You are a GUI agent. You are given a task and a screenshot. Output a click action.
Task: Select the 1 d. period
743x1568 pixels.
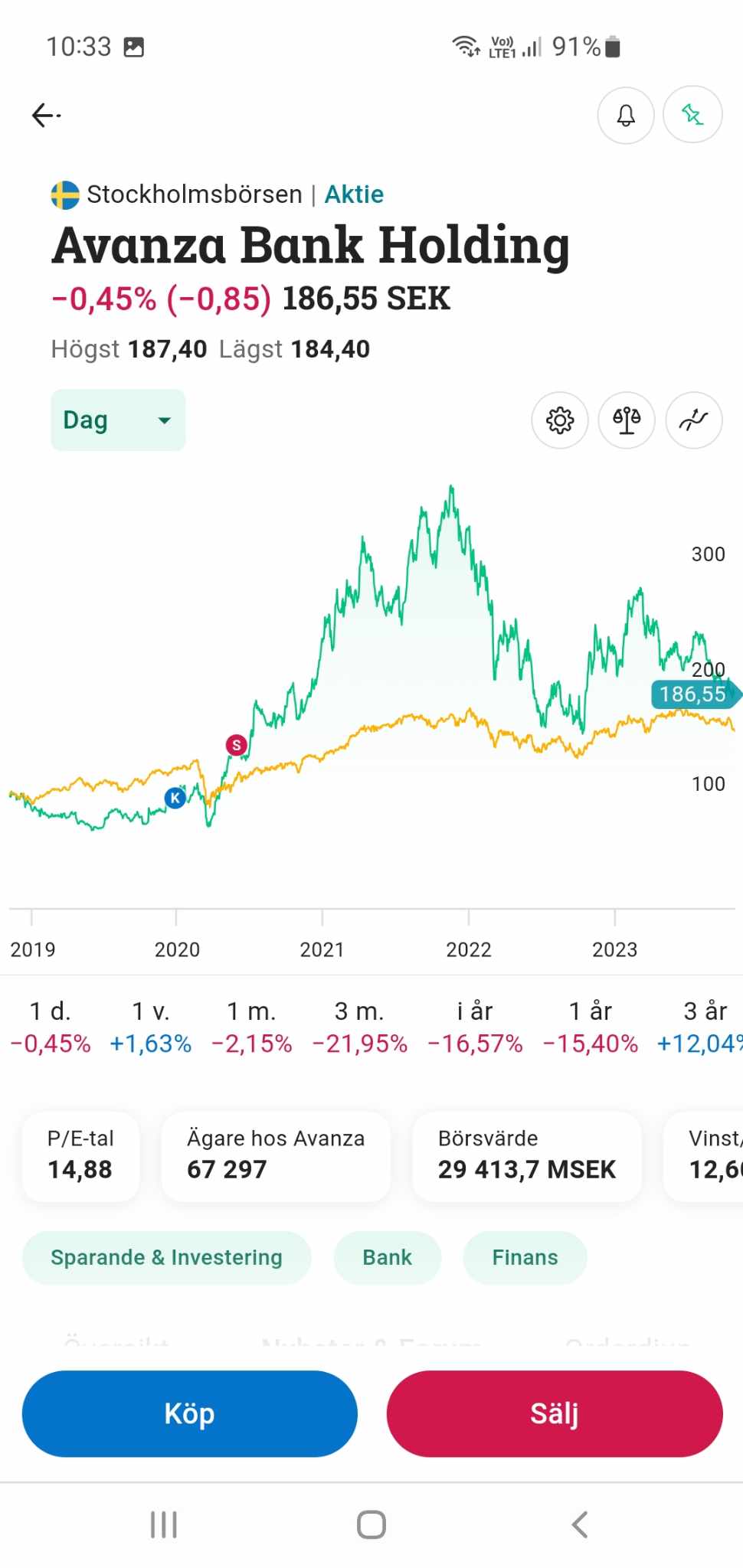[x=50, y=1027]
